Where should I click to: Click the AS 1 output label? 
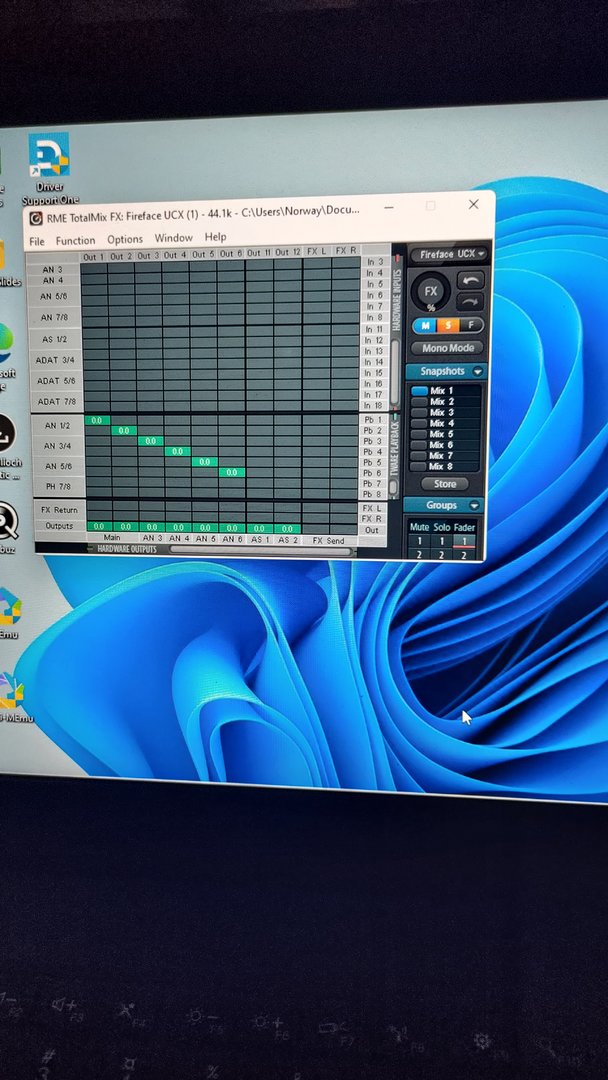coord(260,539)
